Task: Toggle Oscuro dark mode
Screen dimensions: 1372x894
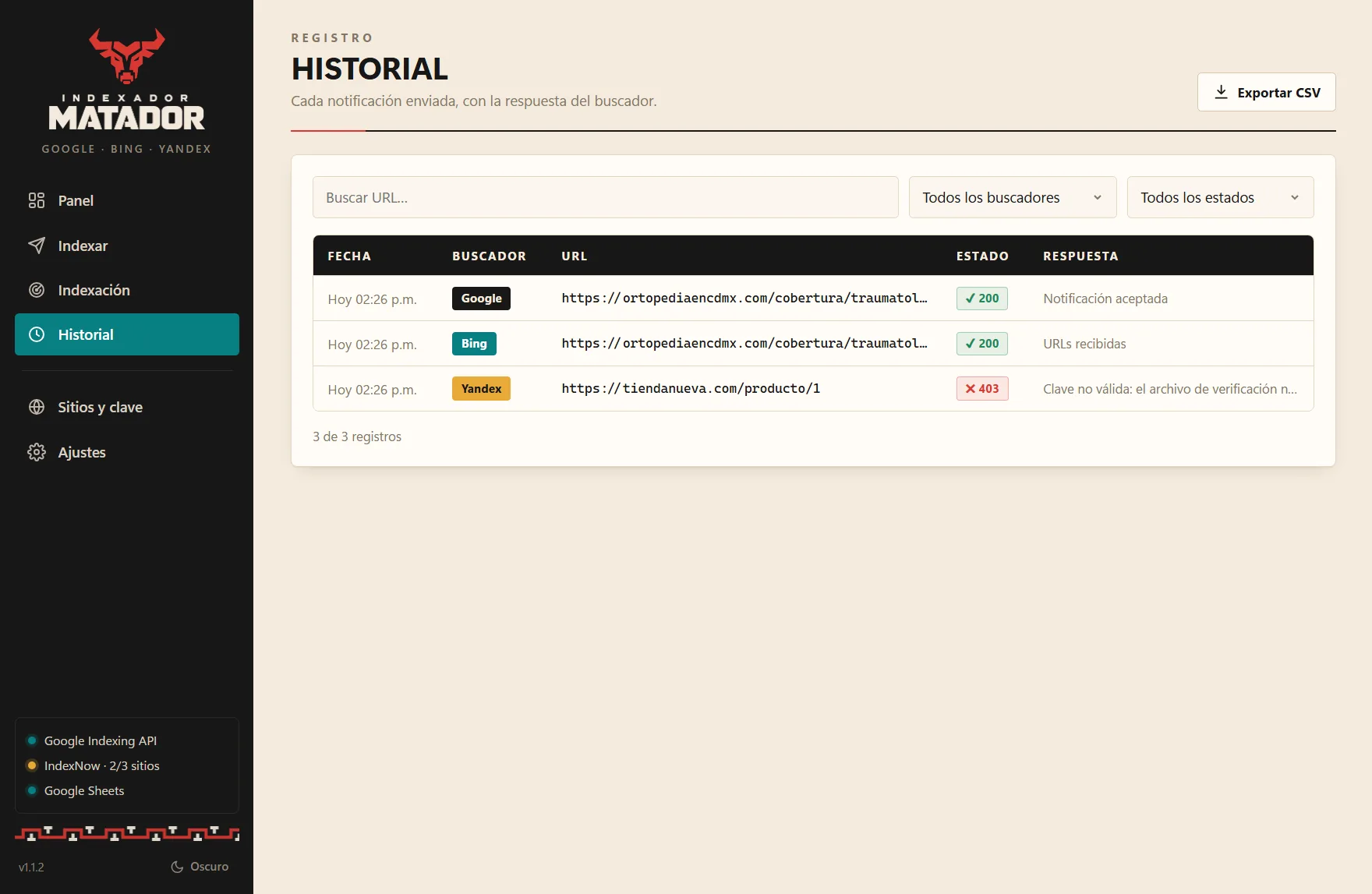Action: click(x=200, y=867)
